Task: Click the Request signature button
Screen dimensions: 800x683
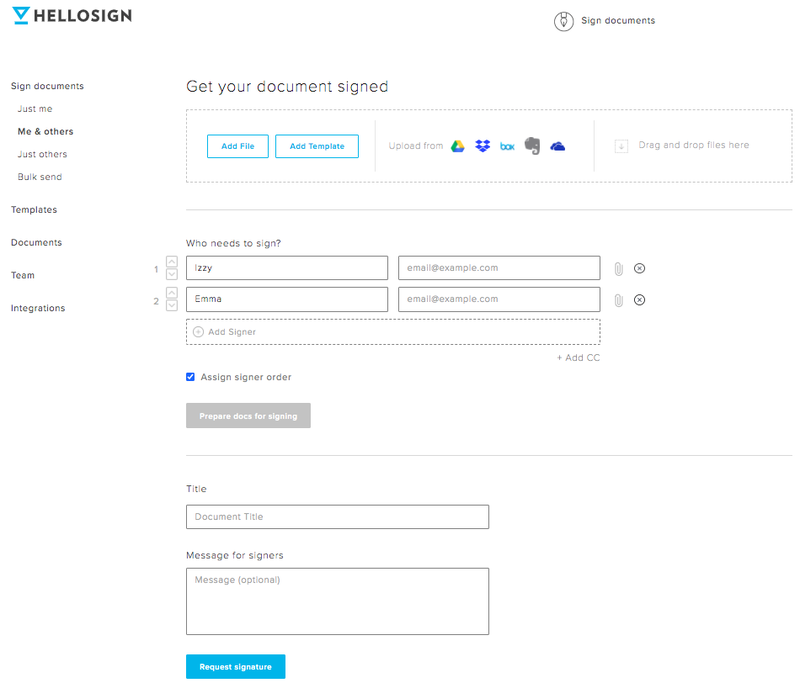Action: 236,667
